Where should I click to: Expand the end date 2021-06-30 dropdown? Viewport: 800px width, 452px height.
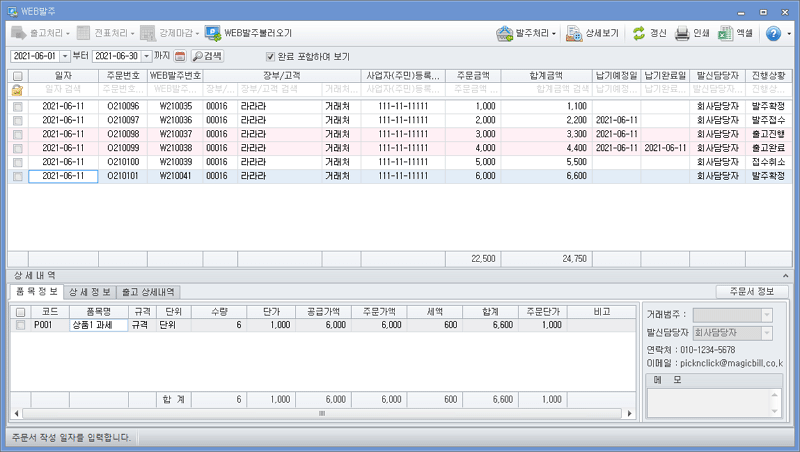coord(148,57)
